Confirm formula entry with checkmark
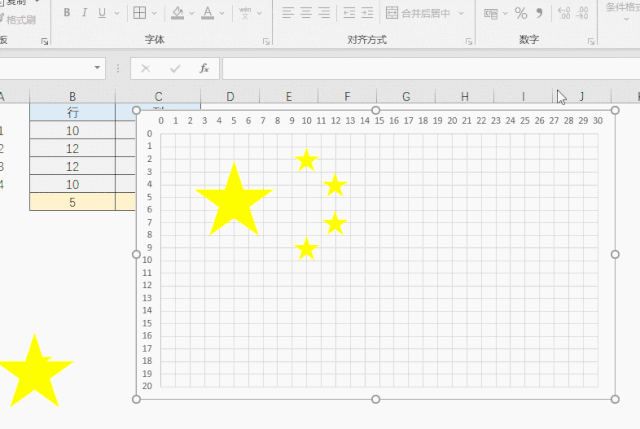 [x=175, y=69]
